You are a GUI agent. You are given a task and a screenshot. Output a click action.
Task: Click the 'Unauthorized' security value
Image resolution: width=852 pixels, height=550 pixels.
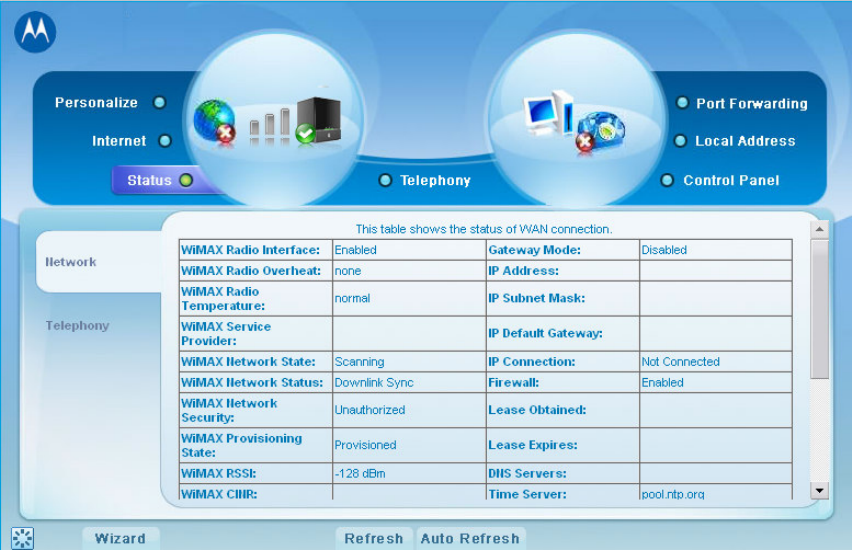click(369, 410)
